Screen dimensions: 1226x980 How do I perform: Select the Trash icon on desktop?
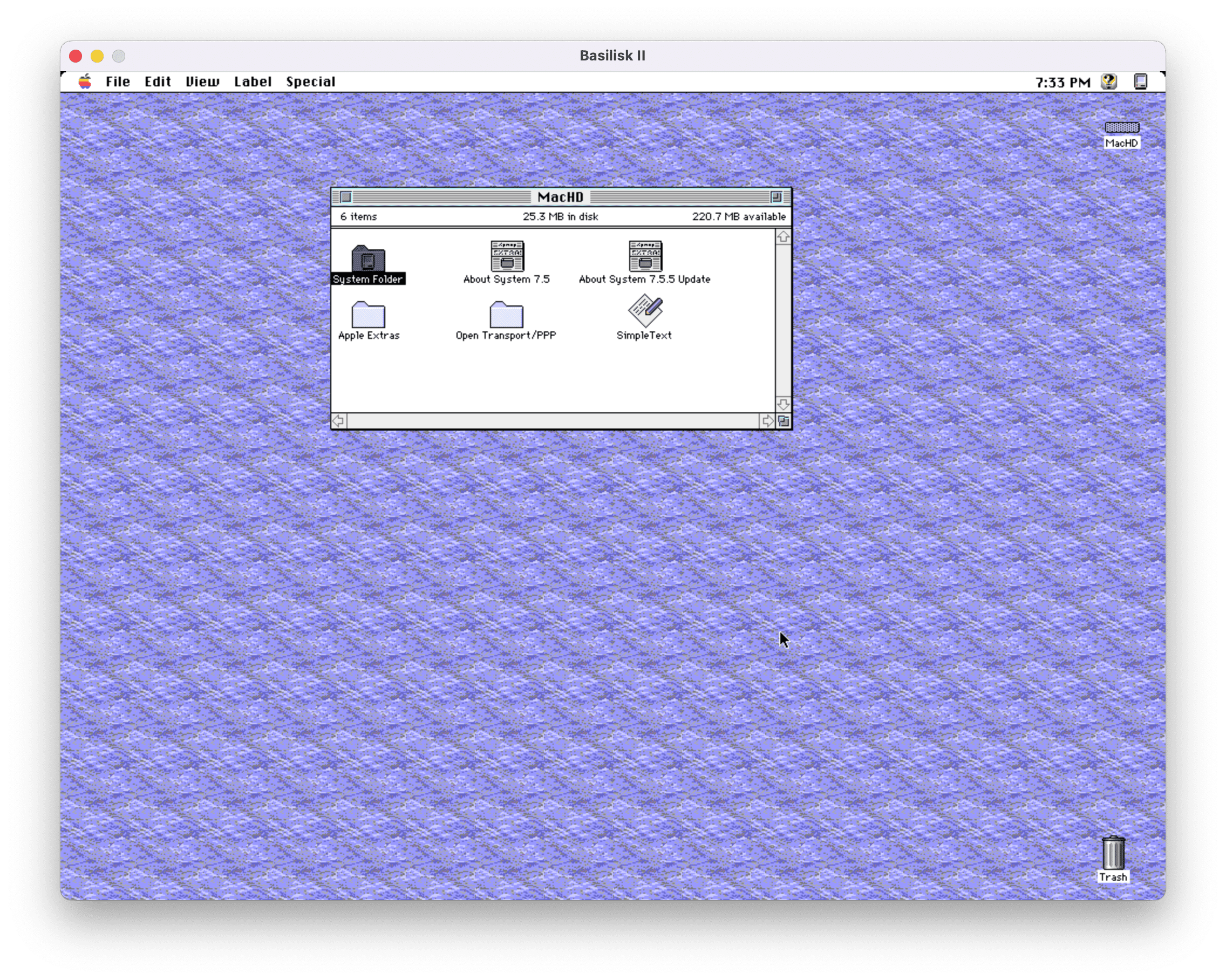(1113, 853)
